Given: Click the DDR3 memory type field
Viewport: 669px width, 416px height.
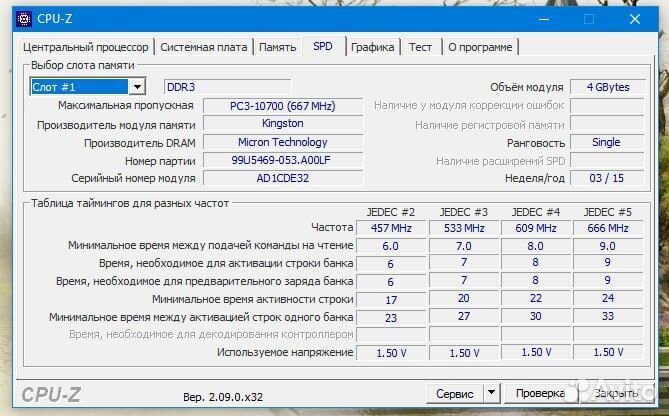Looking at the screenshot, I should pos(227,87).
